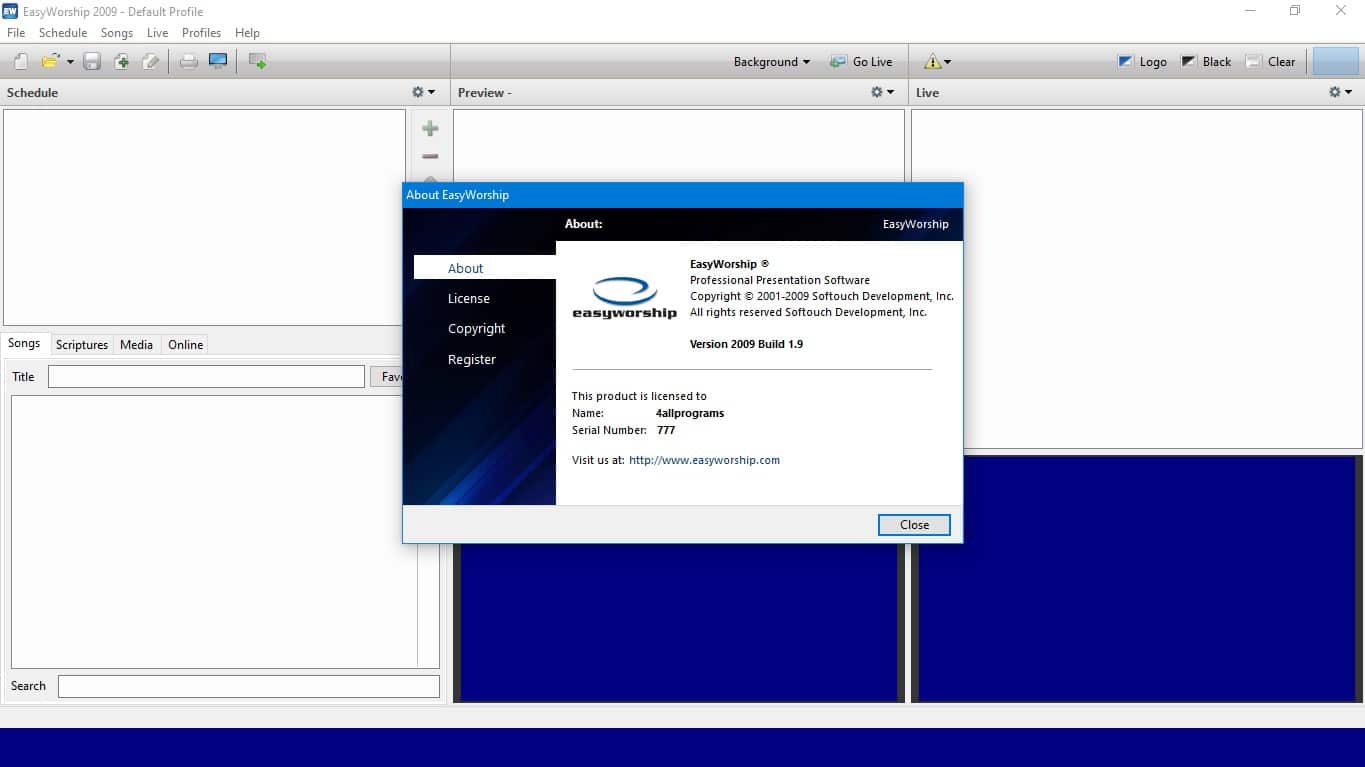Click the minus remove-from-schedule icon
The image size is (1365, 767).
(430, 156)
